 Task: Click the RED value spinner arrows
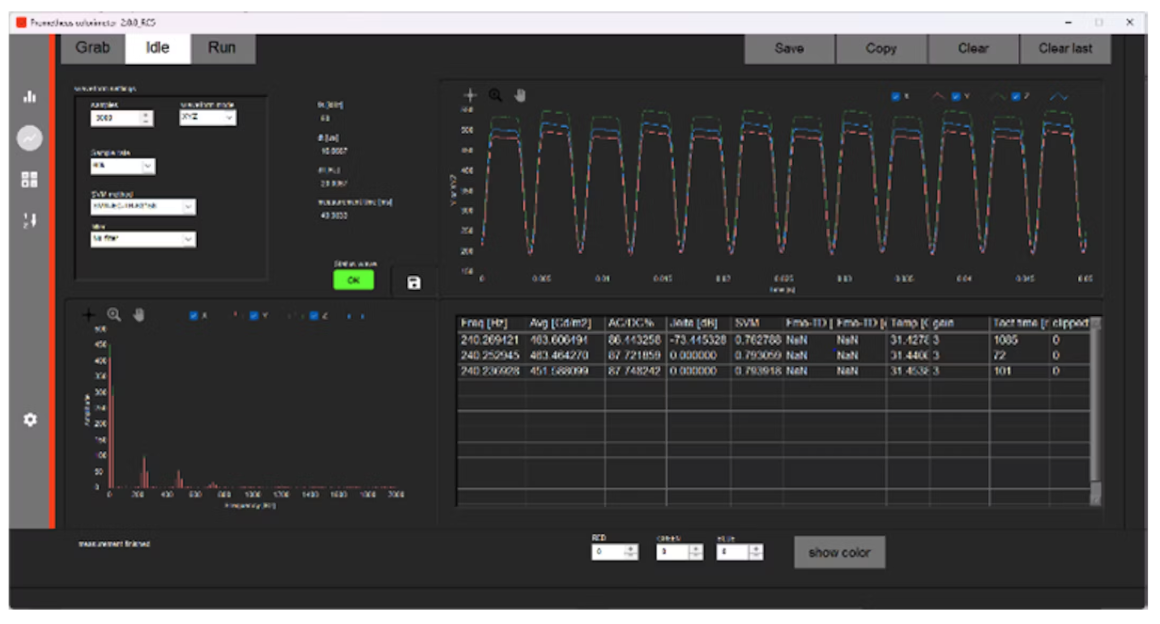[631, 552]
